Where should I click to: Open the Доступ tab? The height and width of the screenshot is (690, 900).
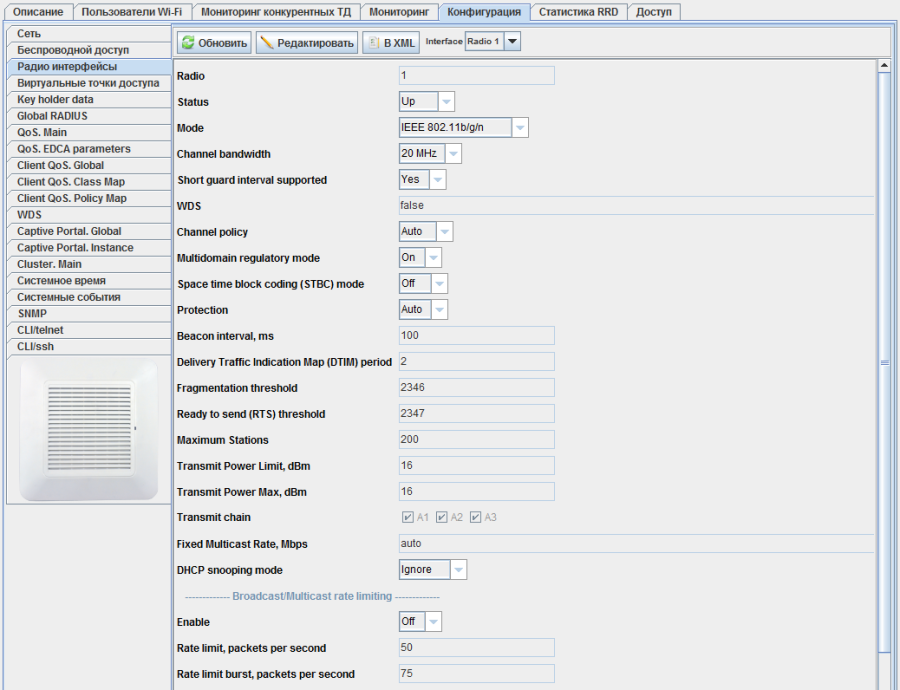coord(654,11)
